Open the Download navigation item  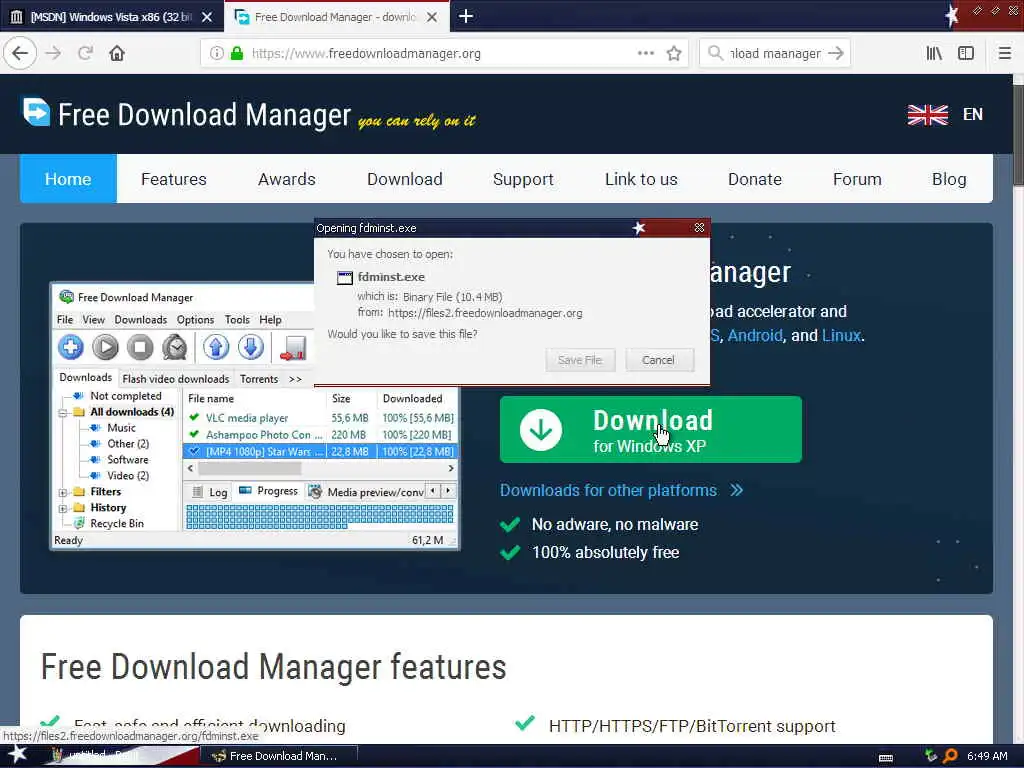coord(405,179)
